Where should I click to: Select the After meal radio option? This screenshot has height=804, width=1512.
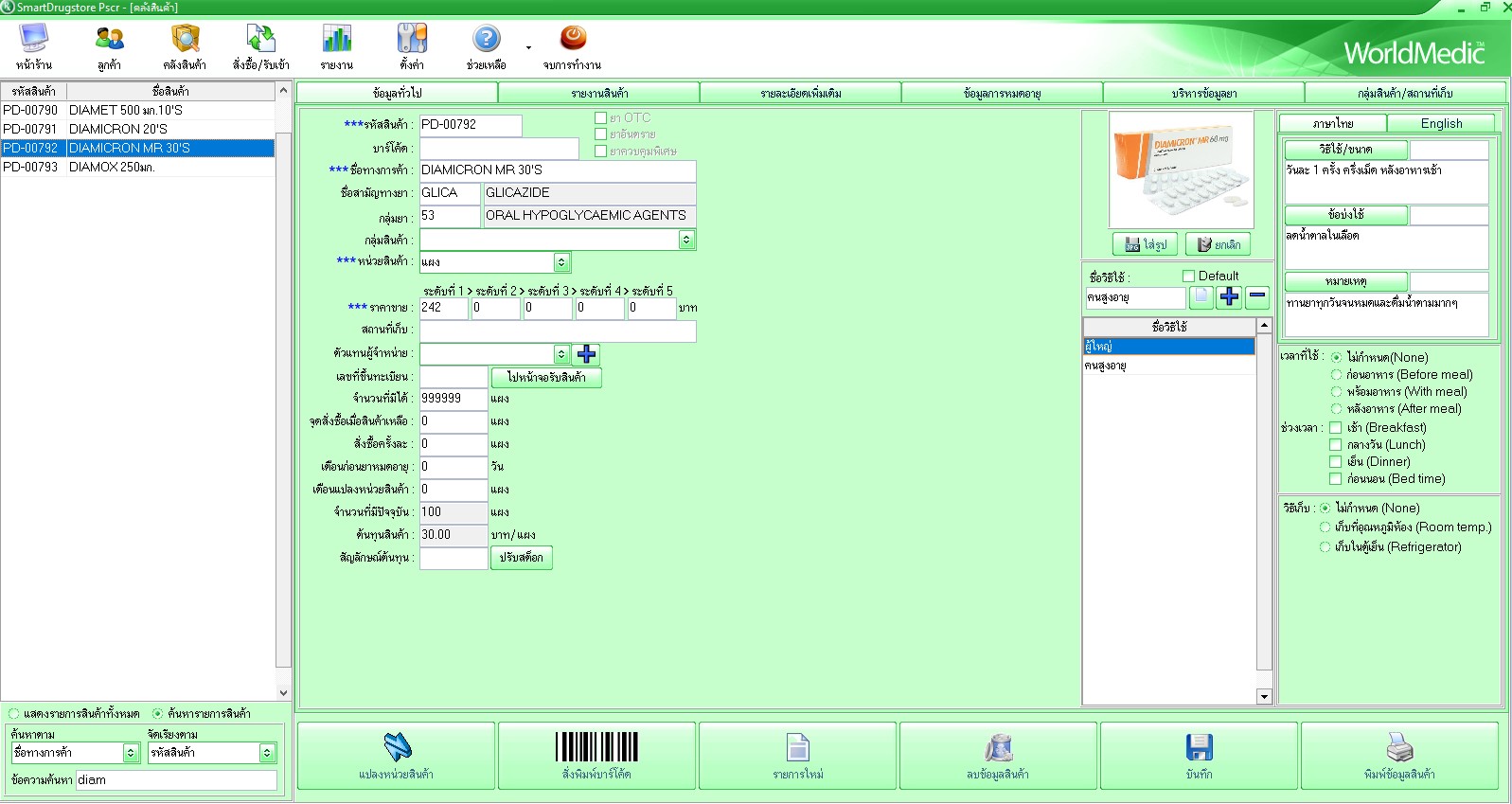click(1337, 409)
